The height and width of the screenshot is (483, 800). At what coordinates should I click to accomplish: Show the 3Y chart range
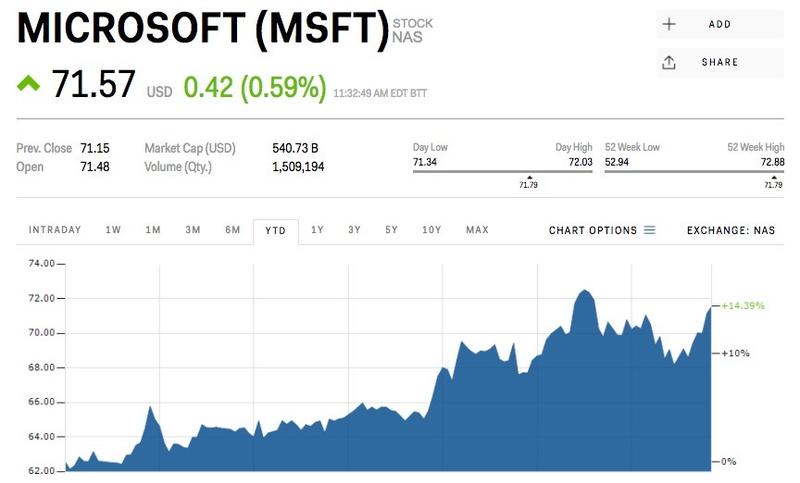click(354, 230)
